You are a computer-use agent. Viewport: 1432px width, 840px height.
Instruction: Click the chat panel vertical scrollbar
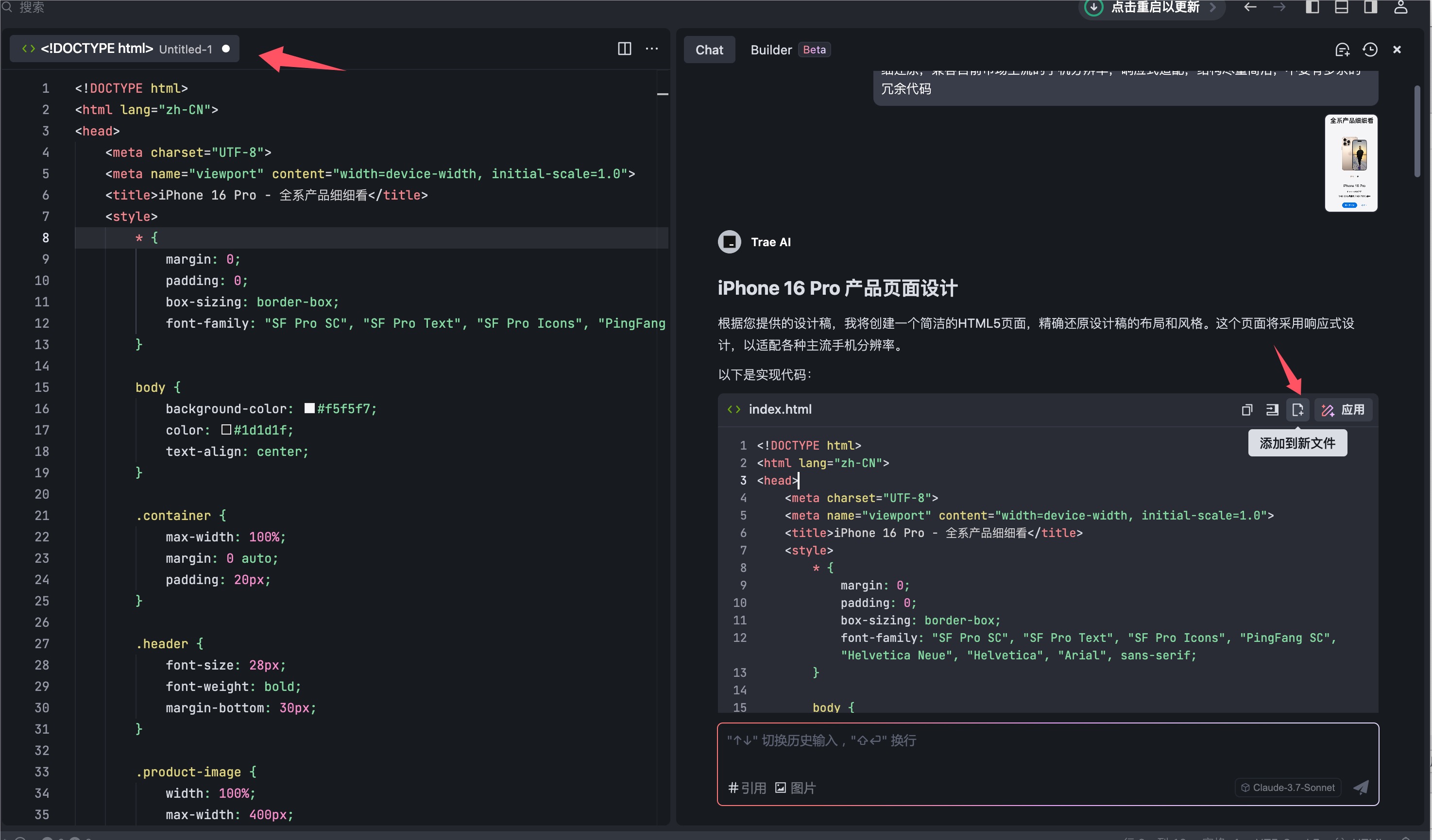1417,131
